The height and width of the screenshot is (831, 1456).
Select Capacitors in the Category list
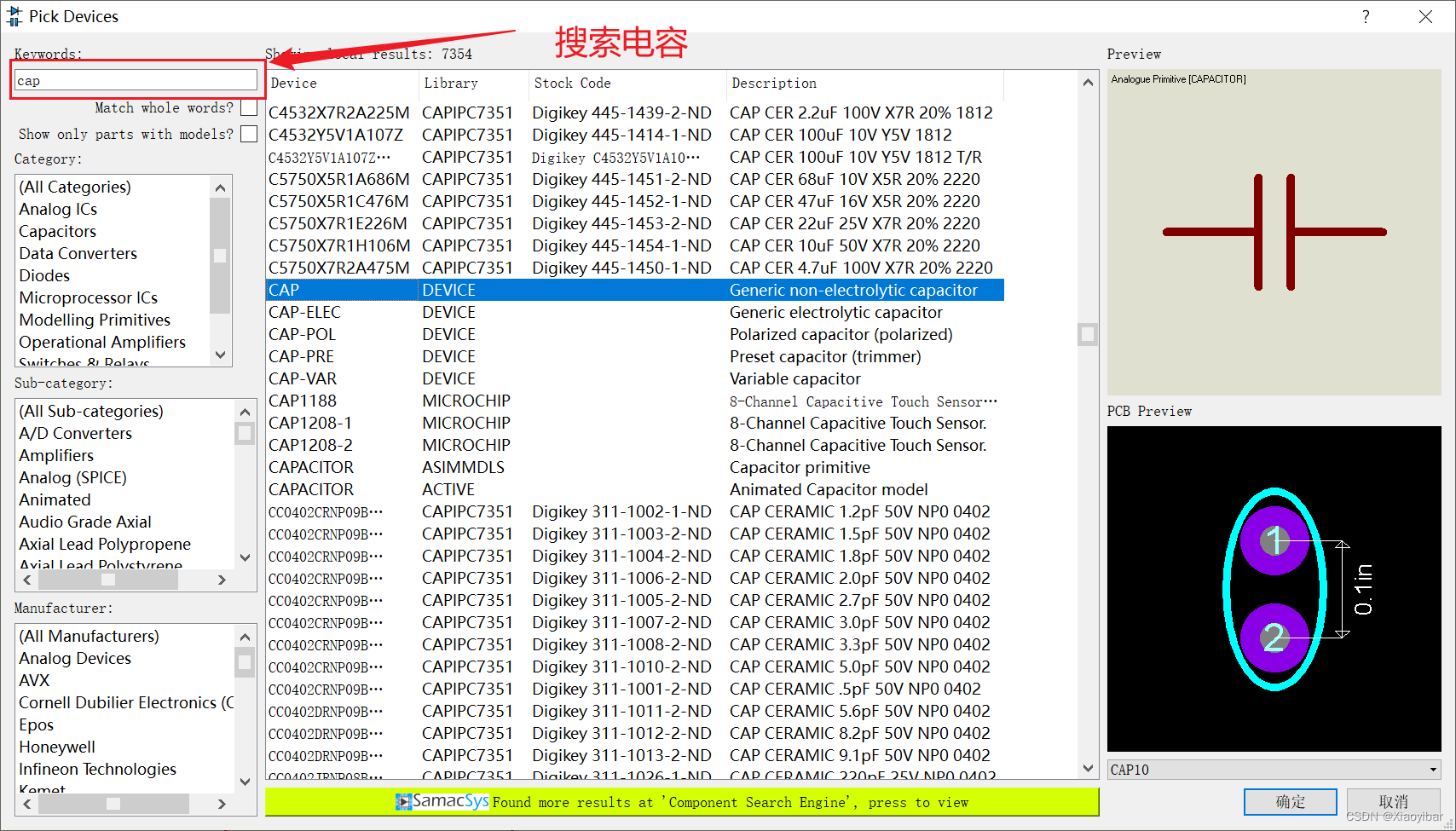pos(57,231)
